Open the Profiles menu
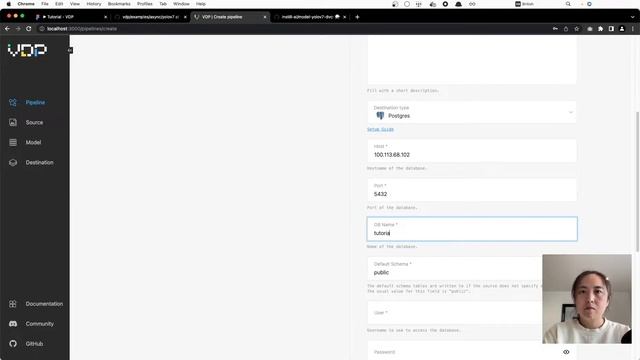This screenshot has height=360, width=640. pyautogui.click(x=144, y=4)
